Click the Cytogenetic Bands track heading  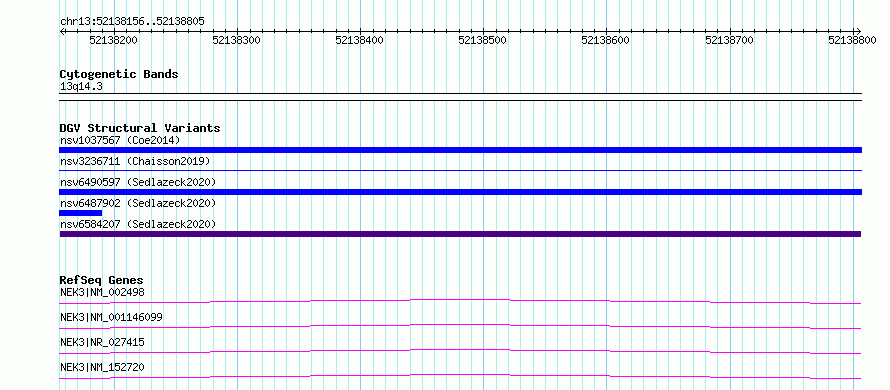(119, 74)
